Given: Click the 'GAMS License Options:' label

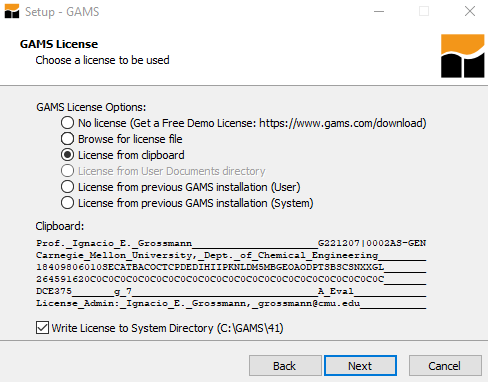Looking at the screenshot, I should (x=91, y=107).
